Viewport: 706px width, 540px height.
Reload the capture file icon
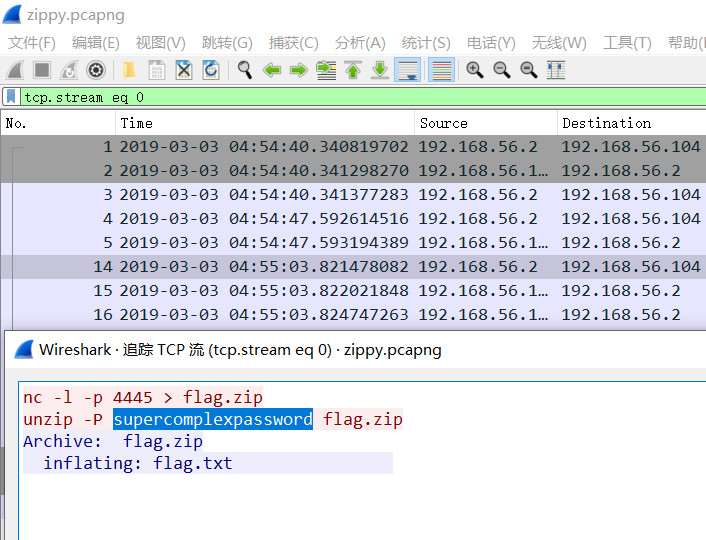[x=211, y=70]
